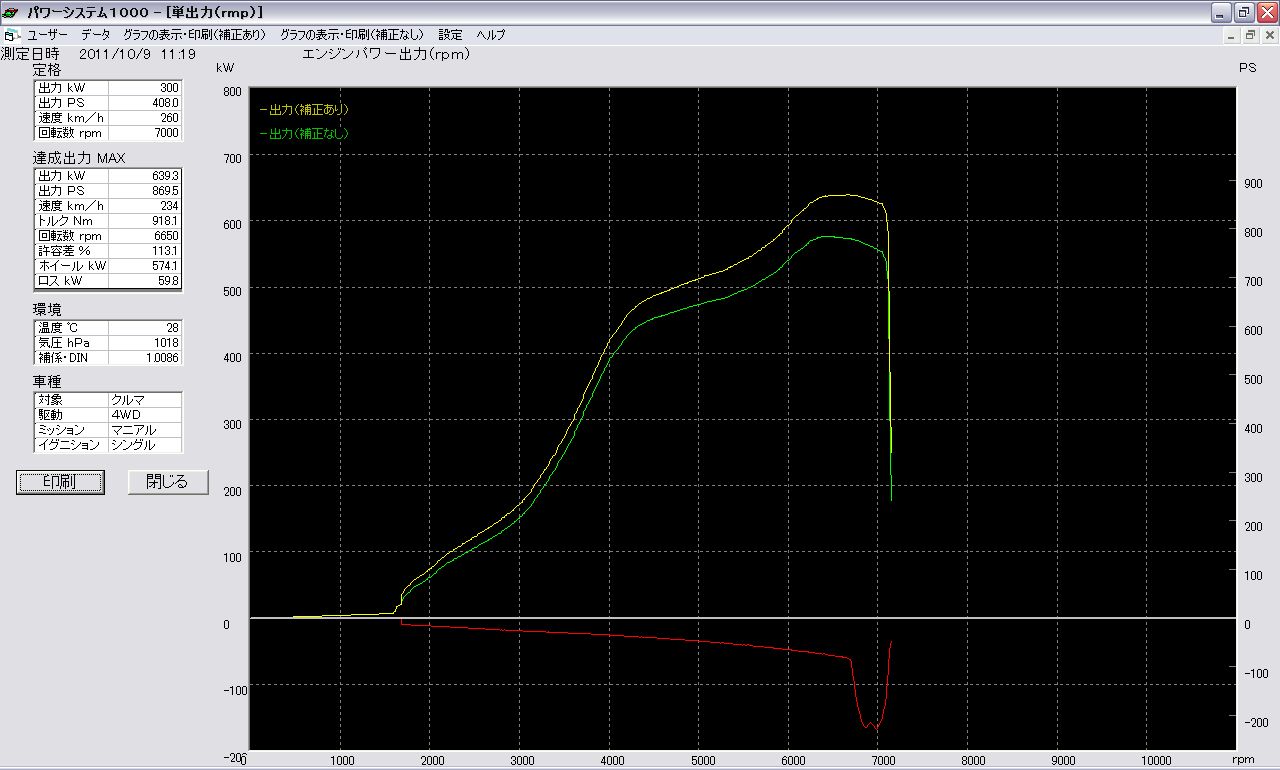
Task: Open グラフの表示・印刷(補正あり) menu
Action: pos(194,35)
